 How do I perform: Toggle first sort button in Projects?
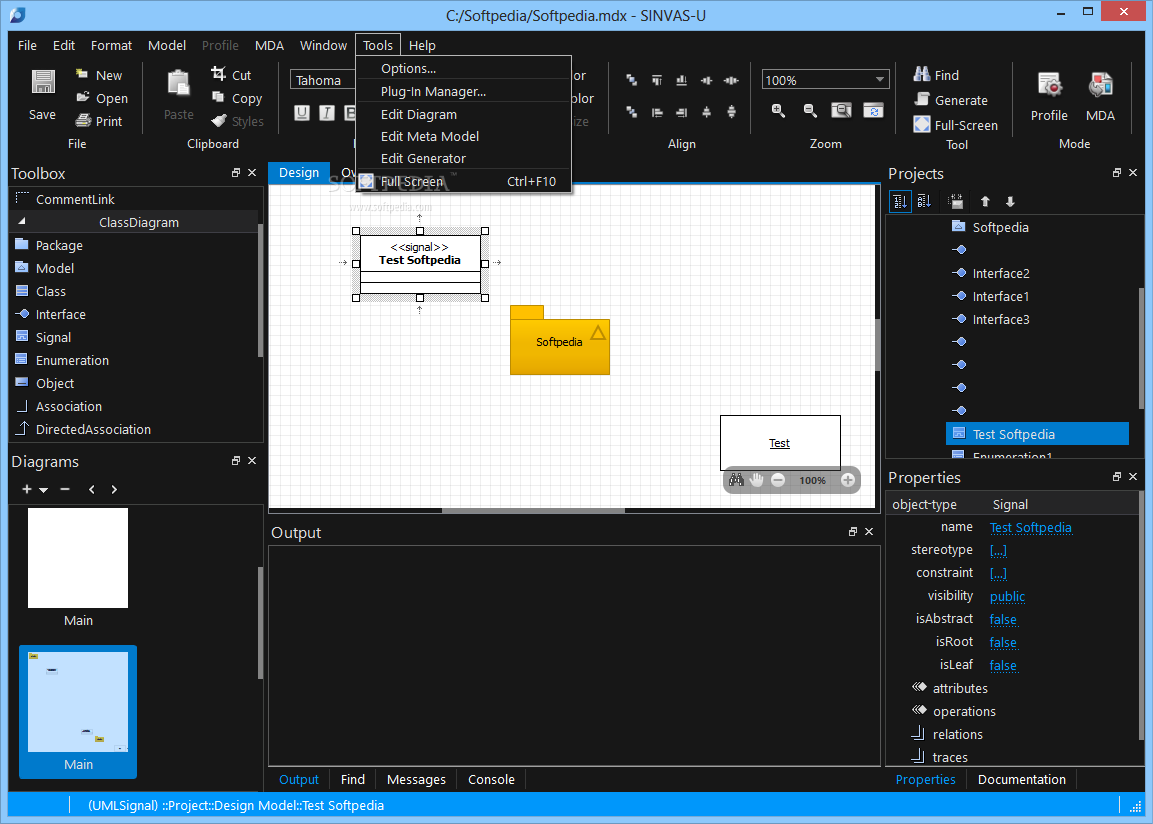900,201
